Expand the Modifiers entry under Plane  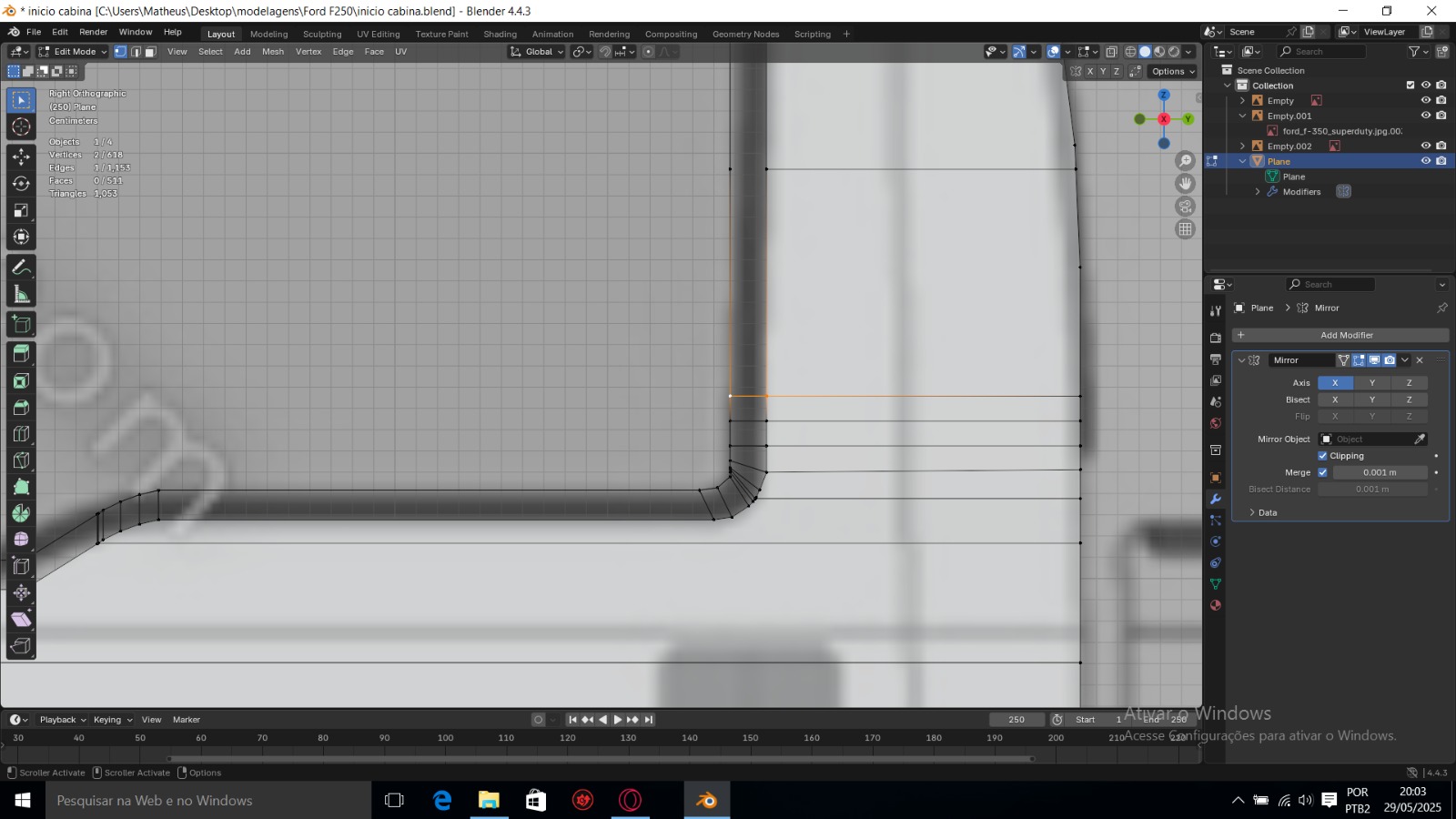coord(1258,192)
